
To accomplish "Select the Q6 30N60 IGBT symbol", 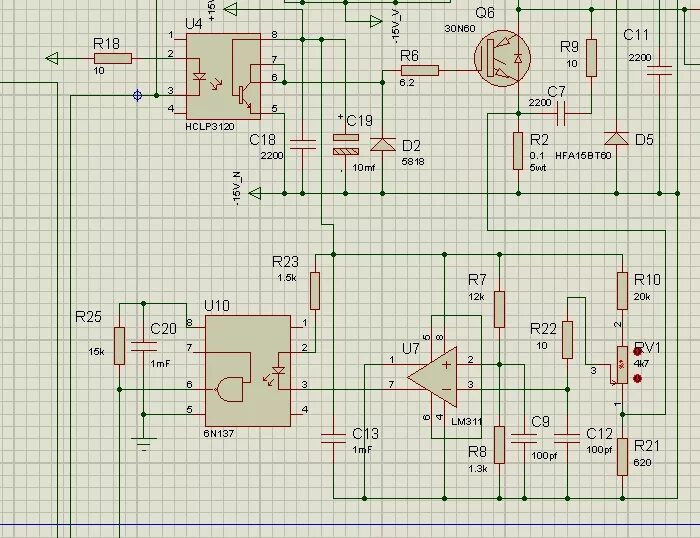I will click(x=502, y=58).
